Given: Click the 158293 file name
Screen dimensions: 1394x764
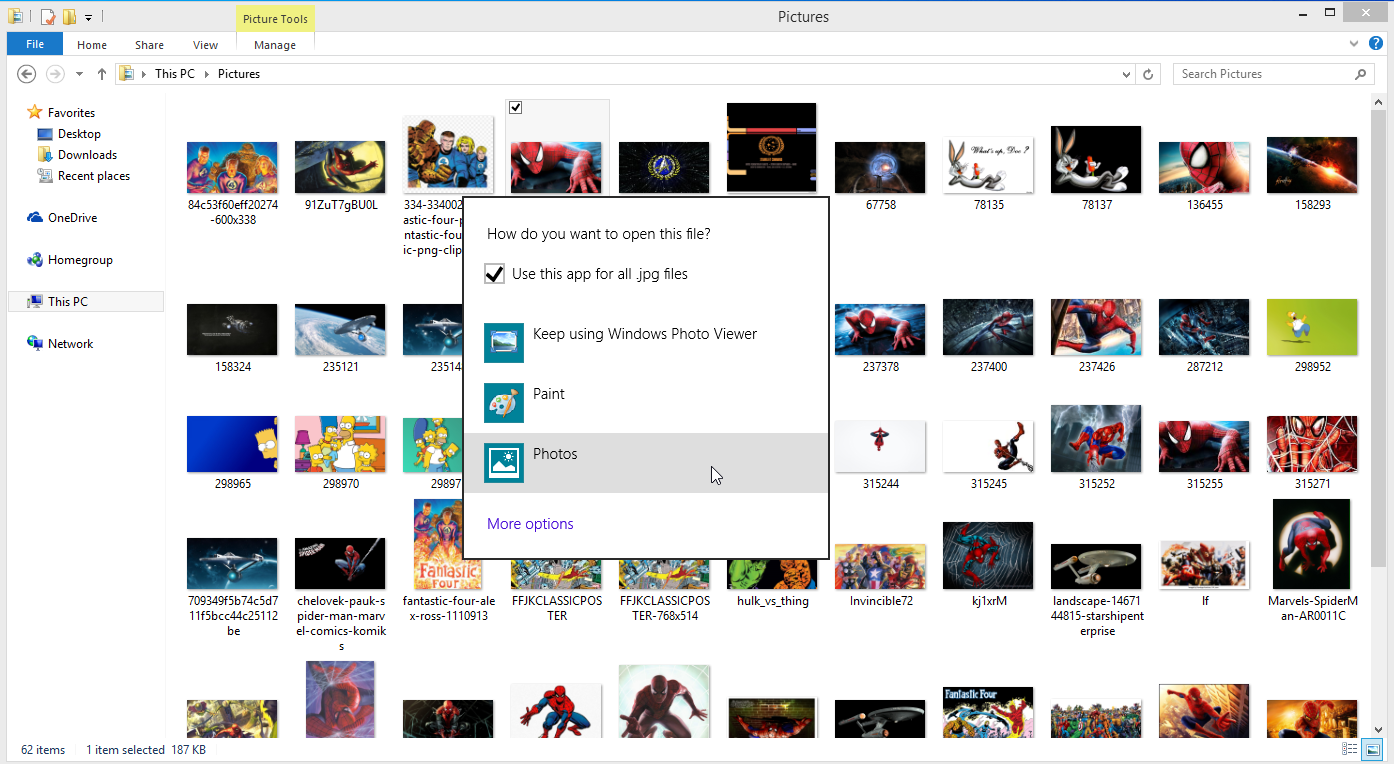Looking at the screenshot, I should (1312, 205).
